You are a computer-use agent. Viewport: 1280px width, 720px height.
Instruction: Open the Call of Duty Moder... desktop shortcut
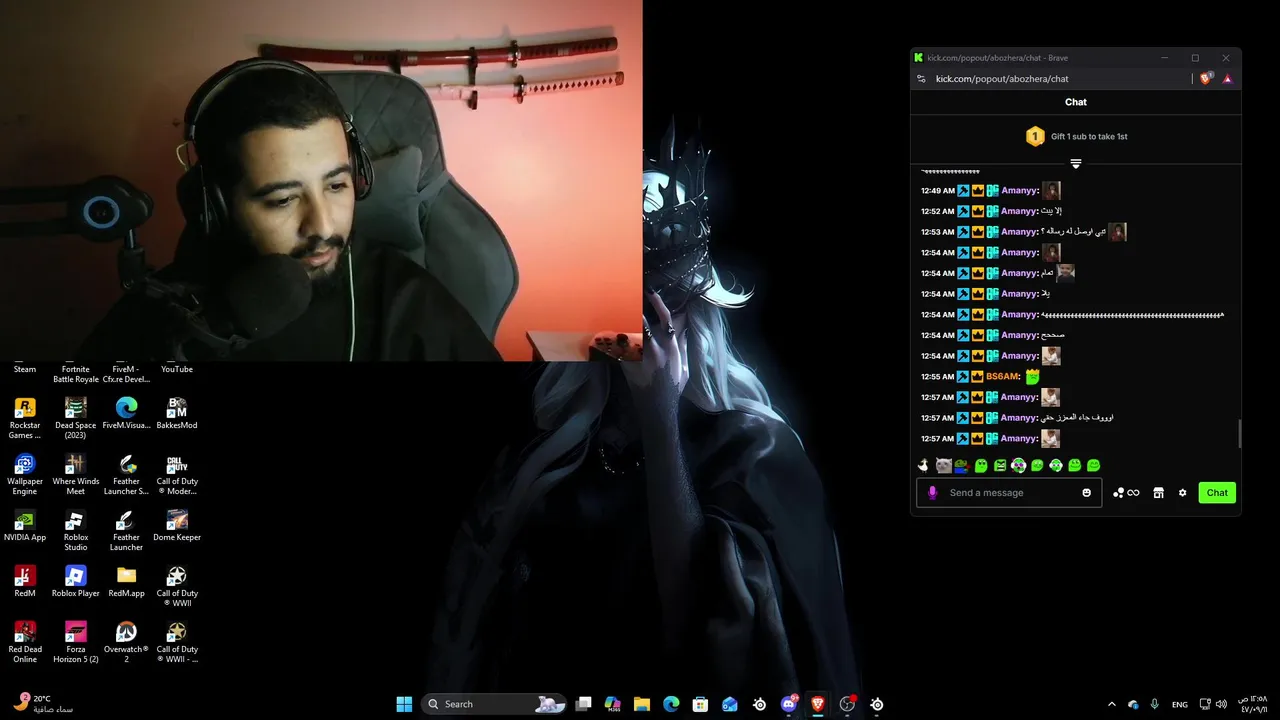pyautogui.click(x=176, y=474)
